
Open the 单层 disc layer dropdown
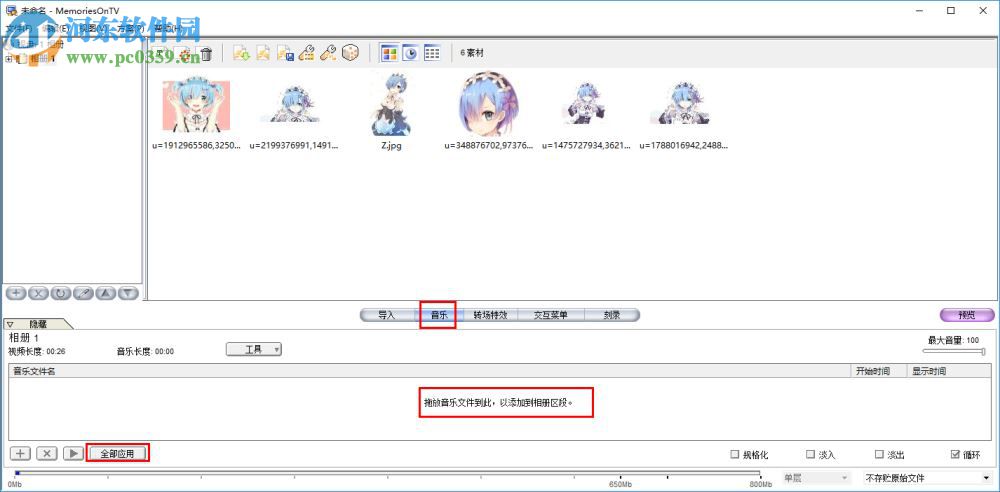click(816, 477)
